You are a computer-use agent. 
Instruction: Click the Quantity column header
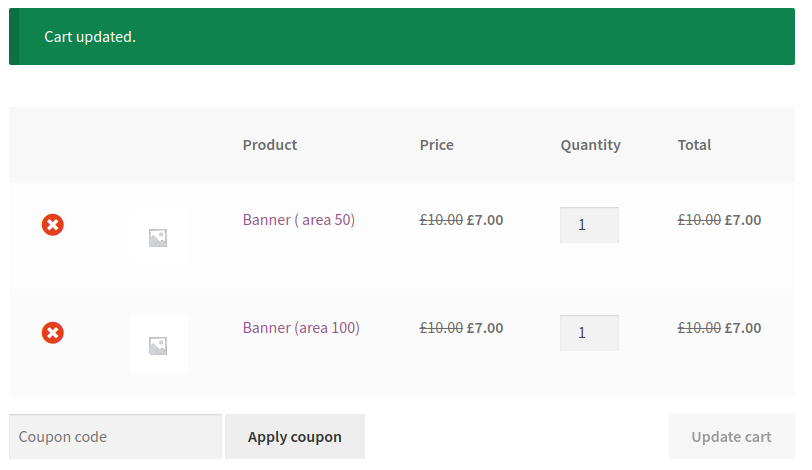click(x=590, y=145)
